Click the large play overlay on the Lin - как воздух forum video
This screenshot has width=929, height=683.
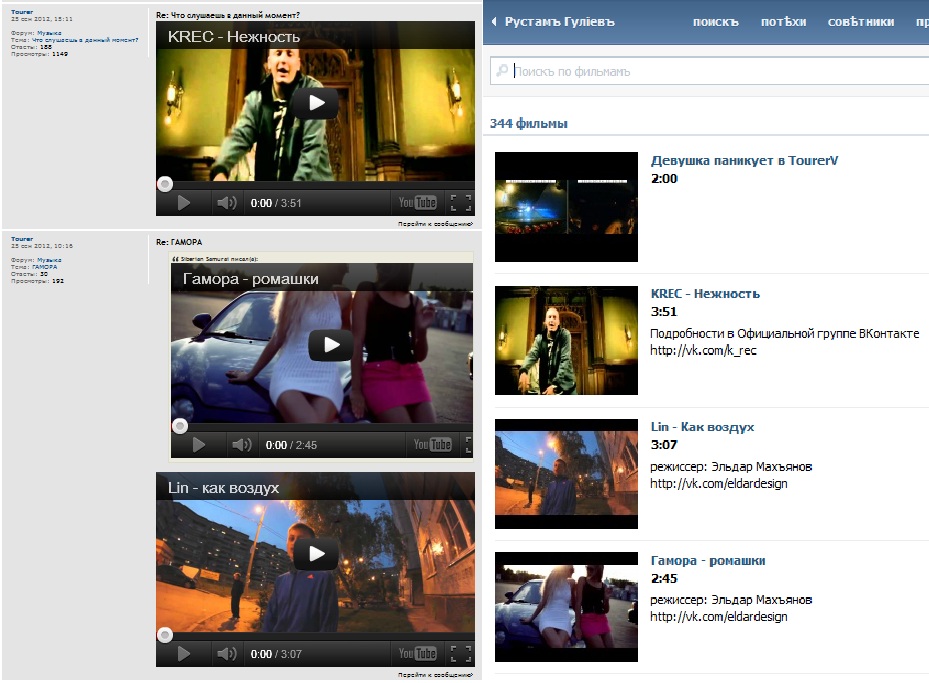click(x=316, y=553)
